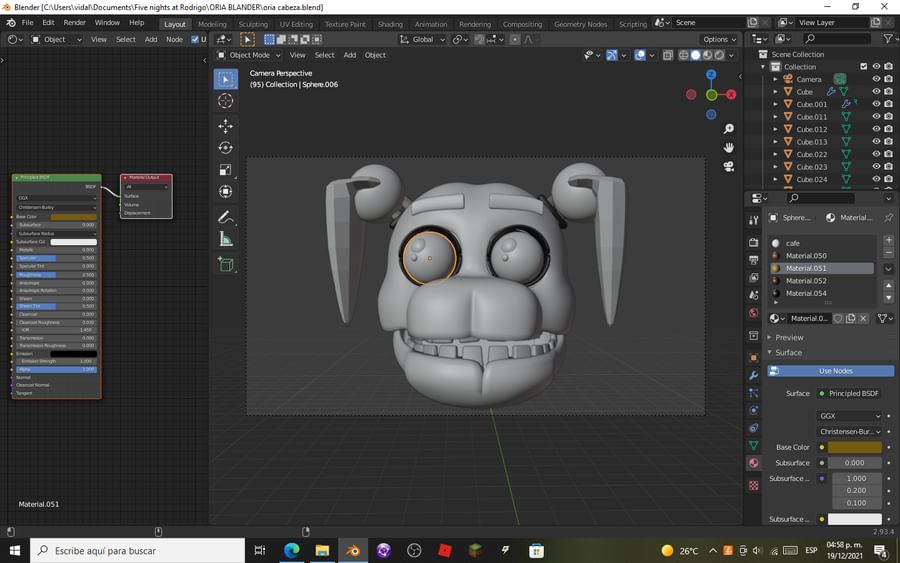
Task: Click the Use Nodes button
Action: pyautogui.click(x=831, y=371)
